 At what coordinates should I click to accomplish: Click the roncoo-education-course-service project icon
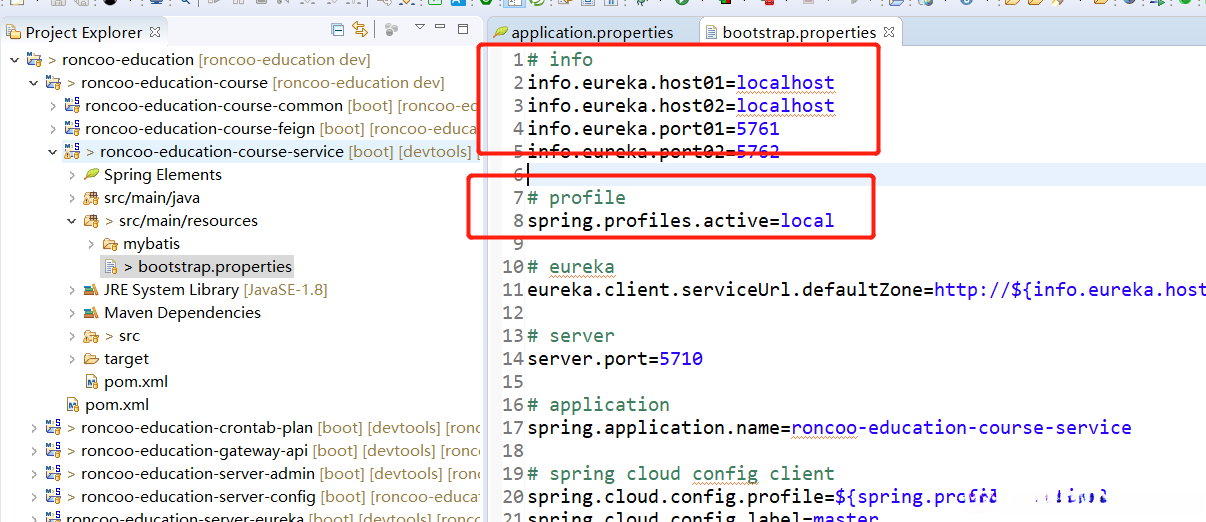click(72, 152)
